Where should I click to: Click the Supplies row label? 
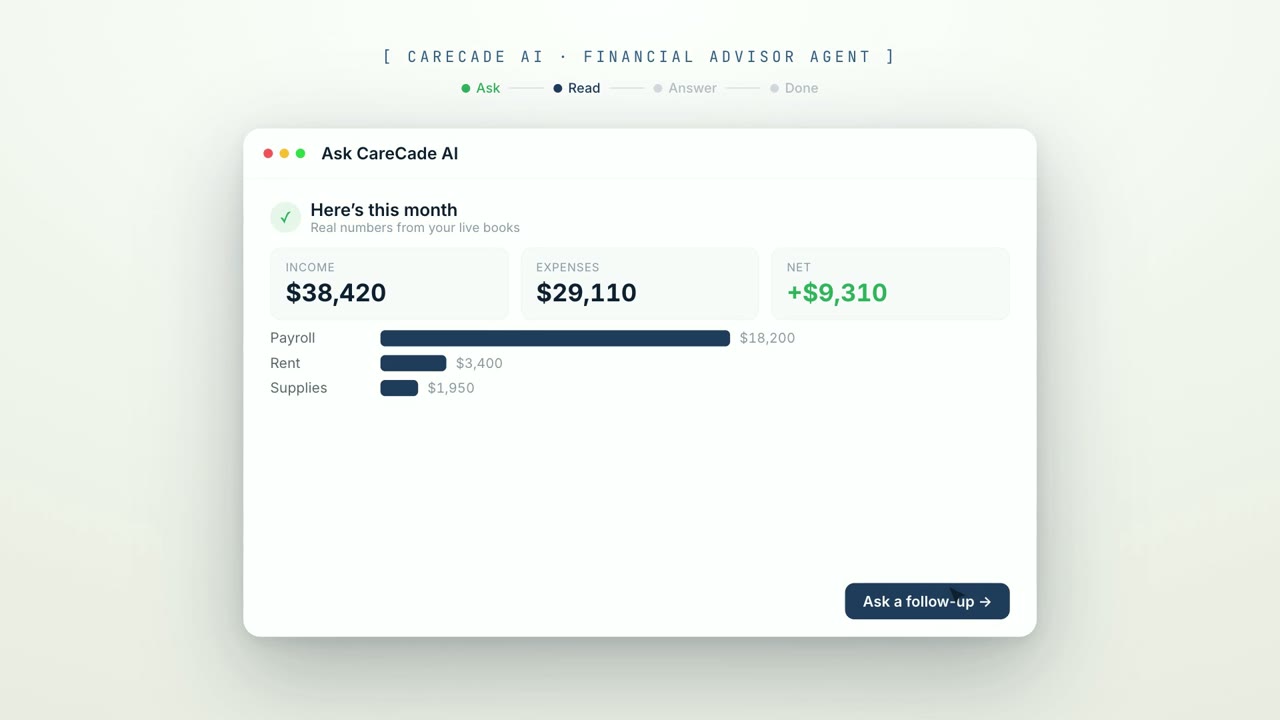pyautogui.click(x=298, y=388)
